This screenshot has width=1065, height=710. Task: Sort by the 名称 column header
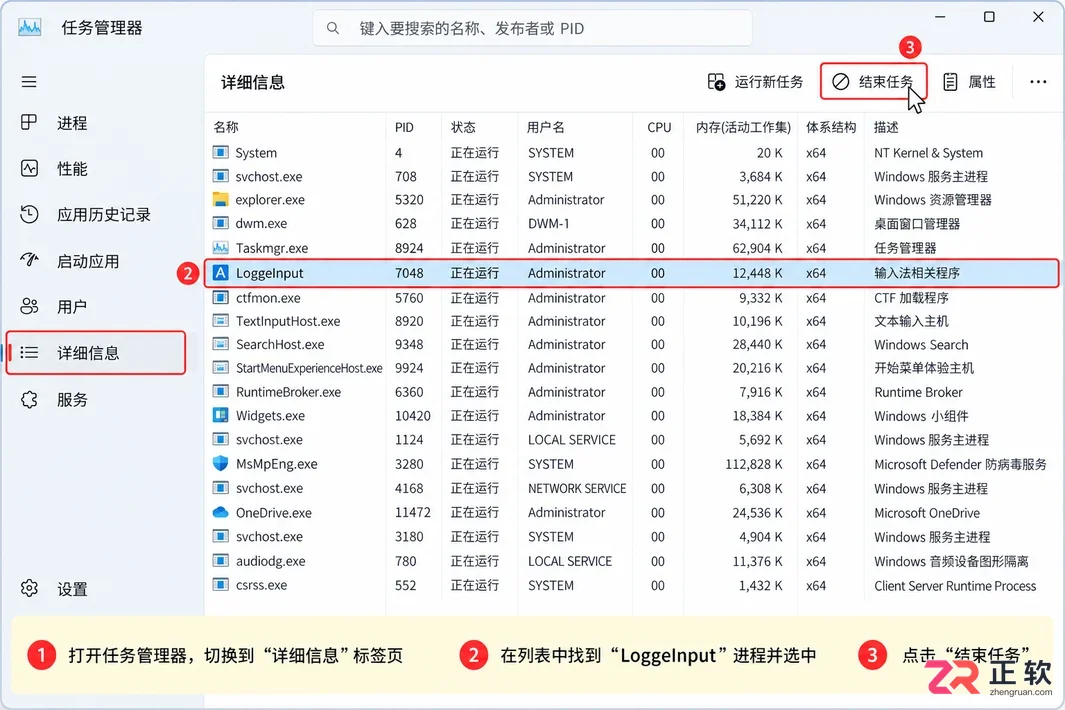point(225,127)
